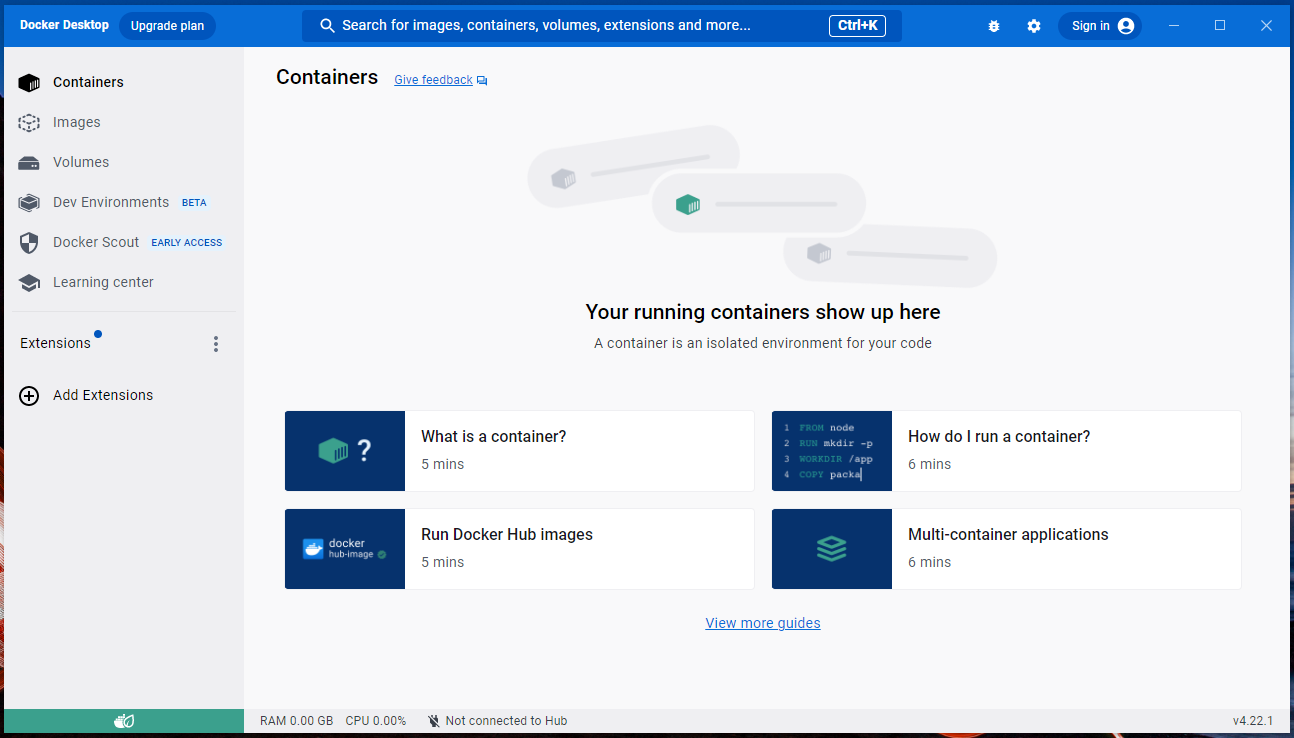1294x738 pixels.
Task: Click the Add Extensions label
Action: click(x=103, y=395)
